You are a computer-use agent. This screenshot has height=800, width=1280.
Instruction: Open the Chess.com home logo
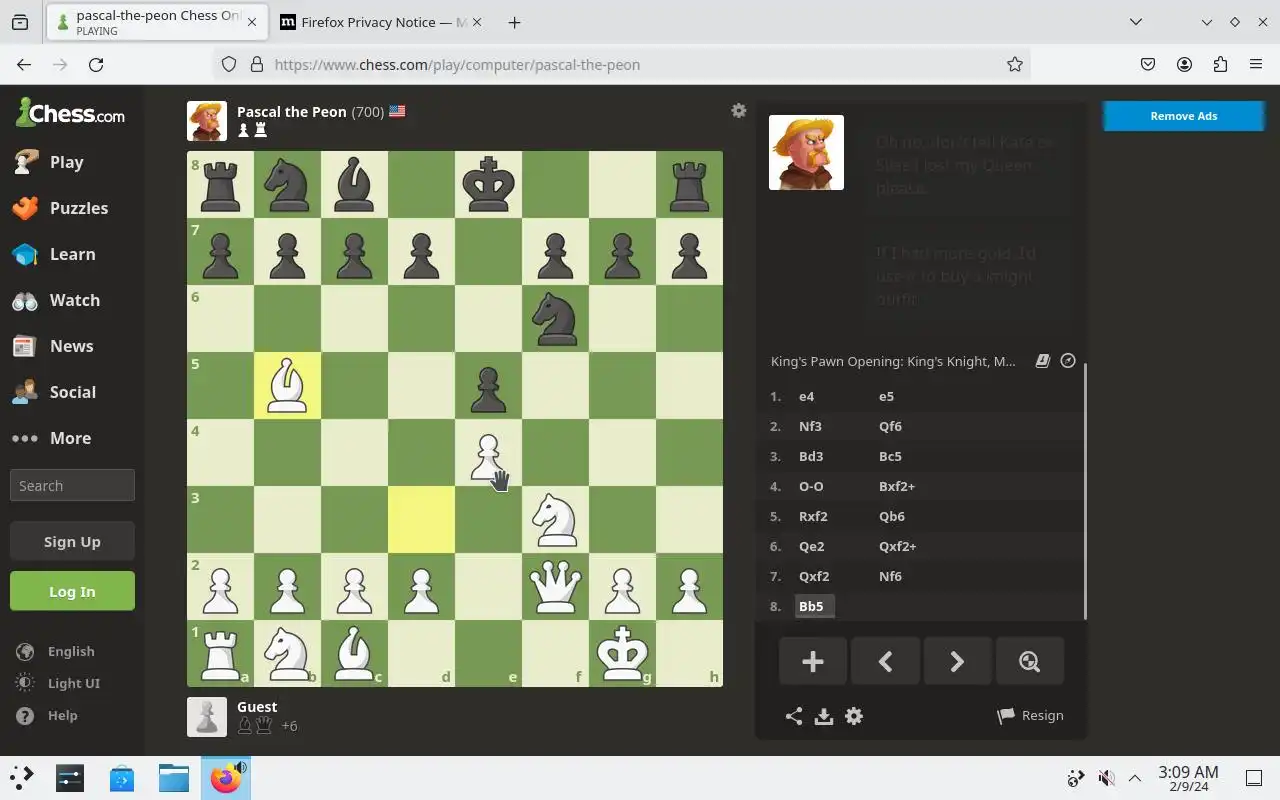click(70, 113)
